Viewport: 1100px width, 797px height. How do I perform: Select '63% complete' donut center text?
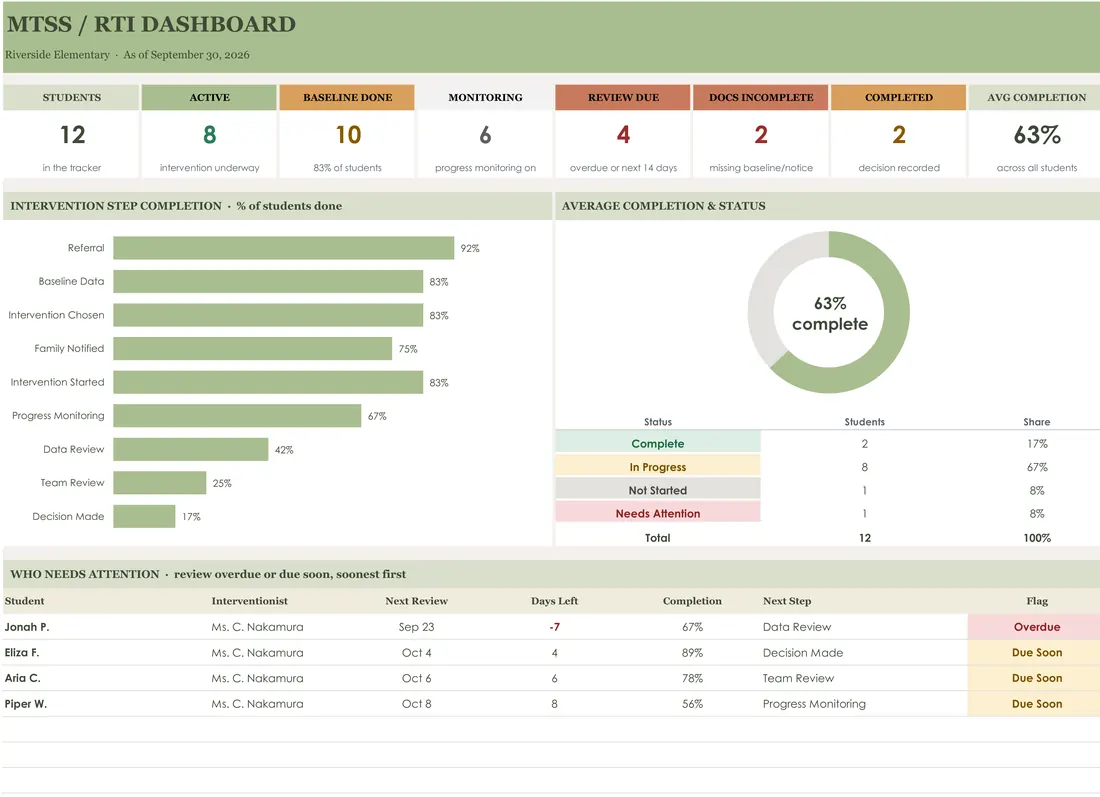point(830,314)
